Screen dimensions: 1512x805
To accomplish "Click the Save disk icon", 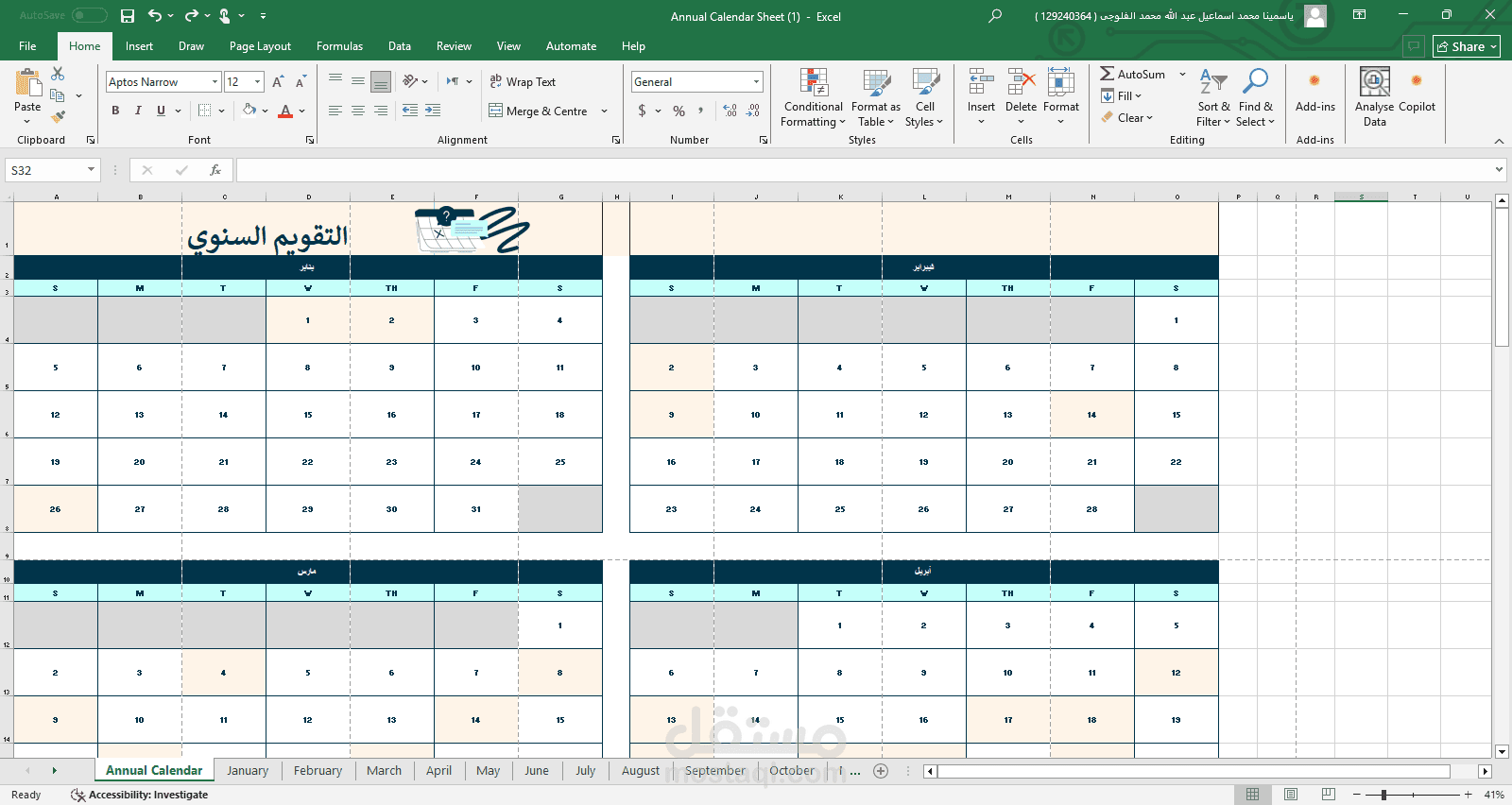I will (128, 16).
